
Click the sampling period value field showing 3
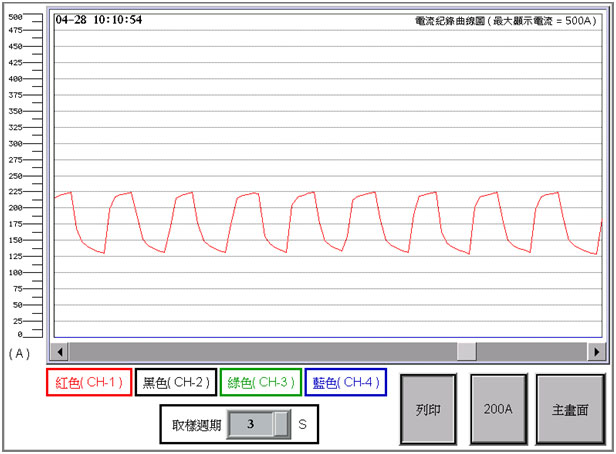[x=250, y=424]
